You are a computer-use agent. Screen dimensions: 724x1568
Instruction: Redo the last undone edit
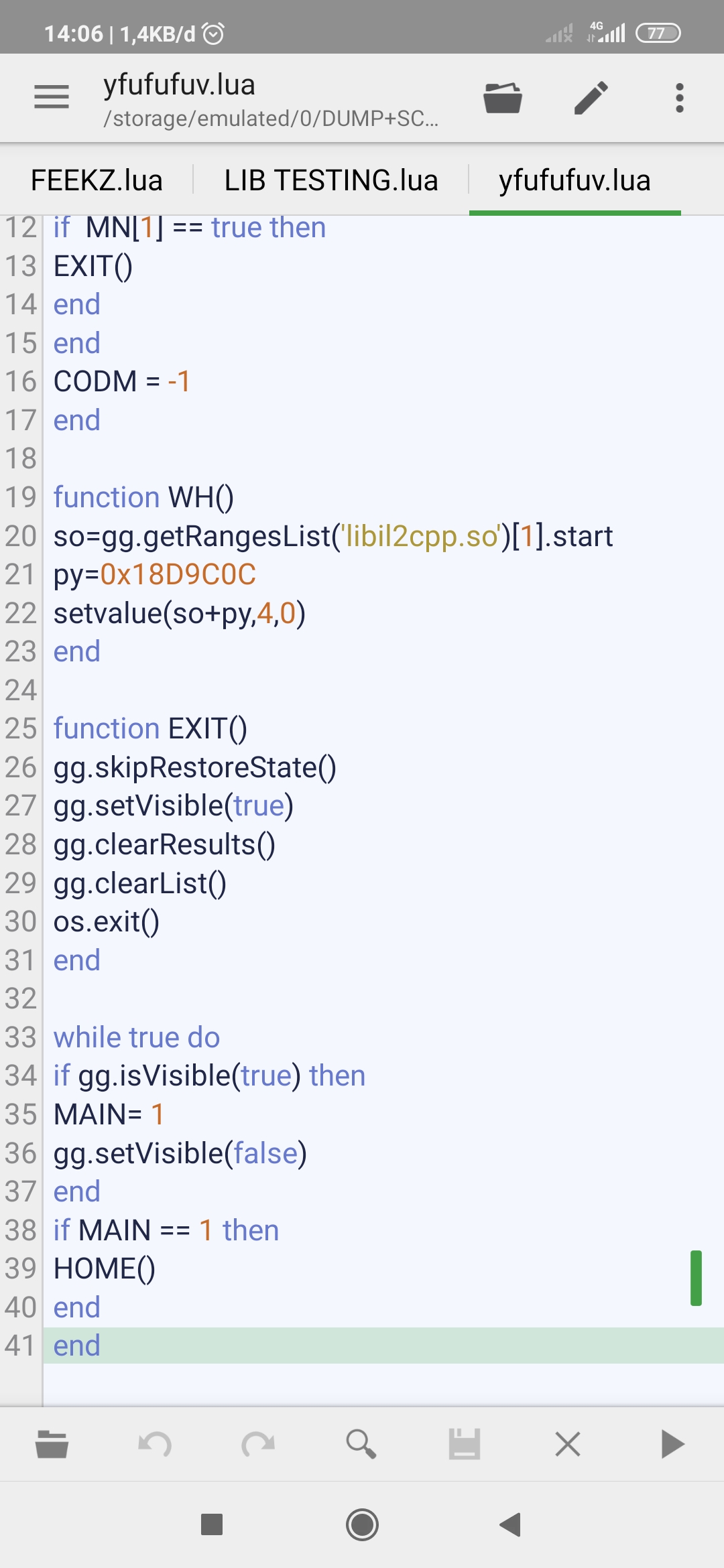(x=258, y=1444)
